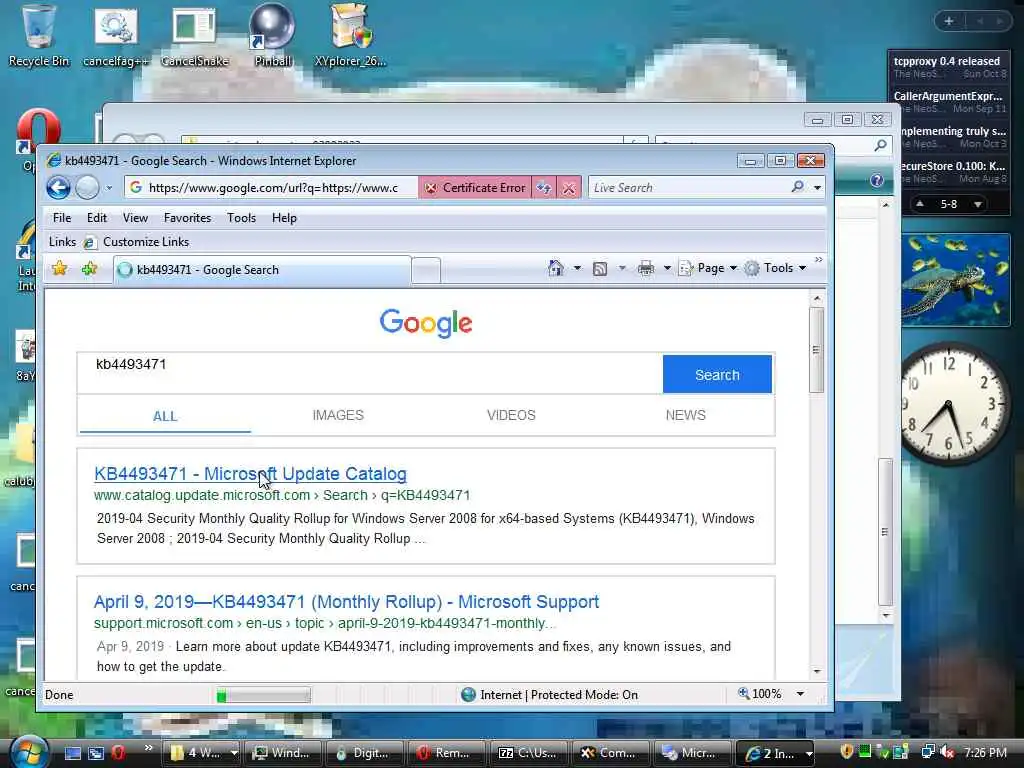
Task: Select the NEWS results tab
Action: tap(685, 415)
